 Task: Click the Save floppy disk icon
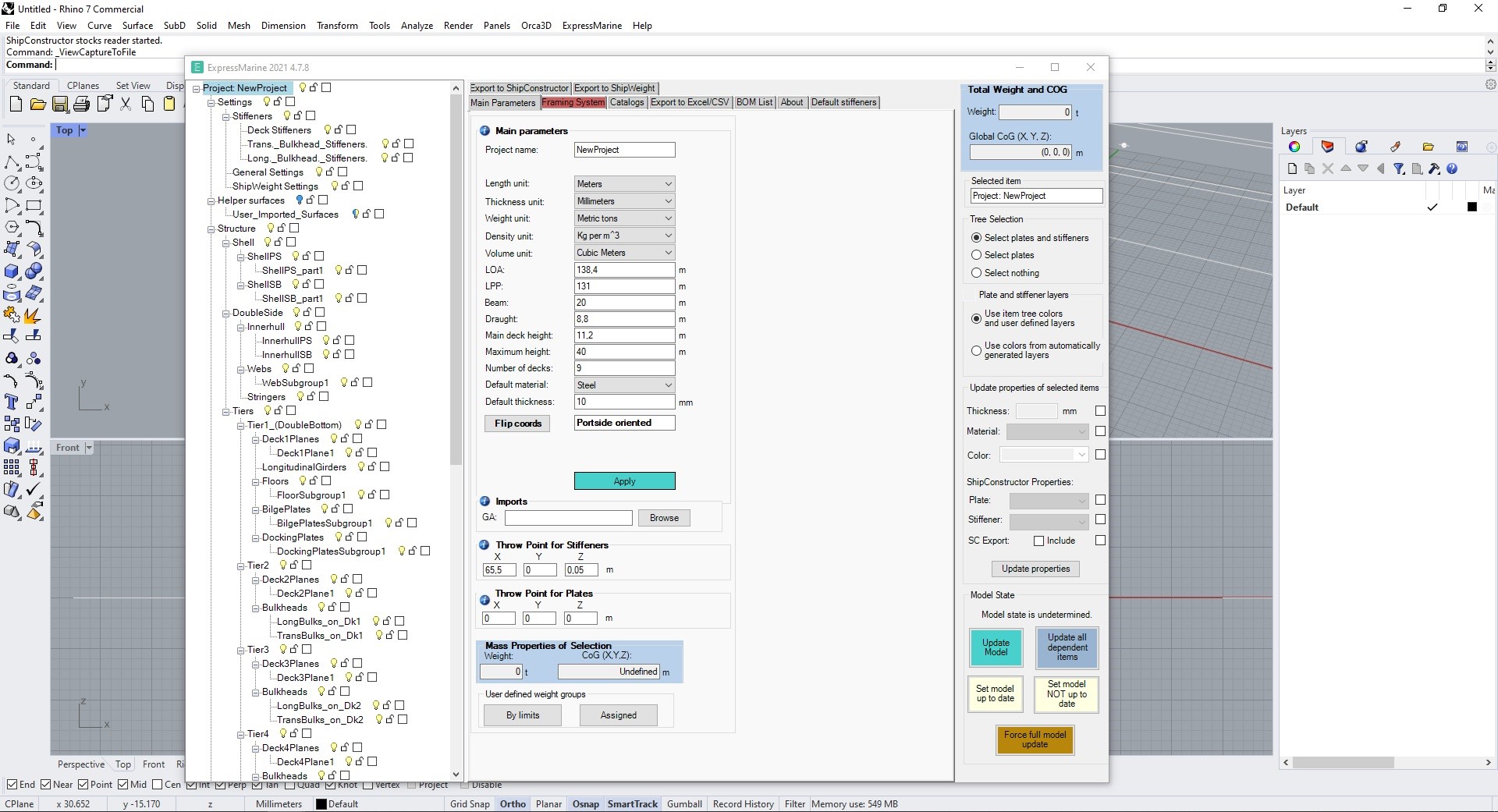coord(59,104)
